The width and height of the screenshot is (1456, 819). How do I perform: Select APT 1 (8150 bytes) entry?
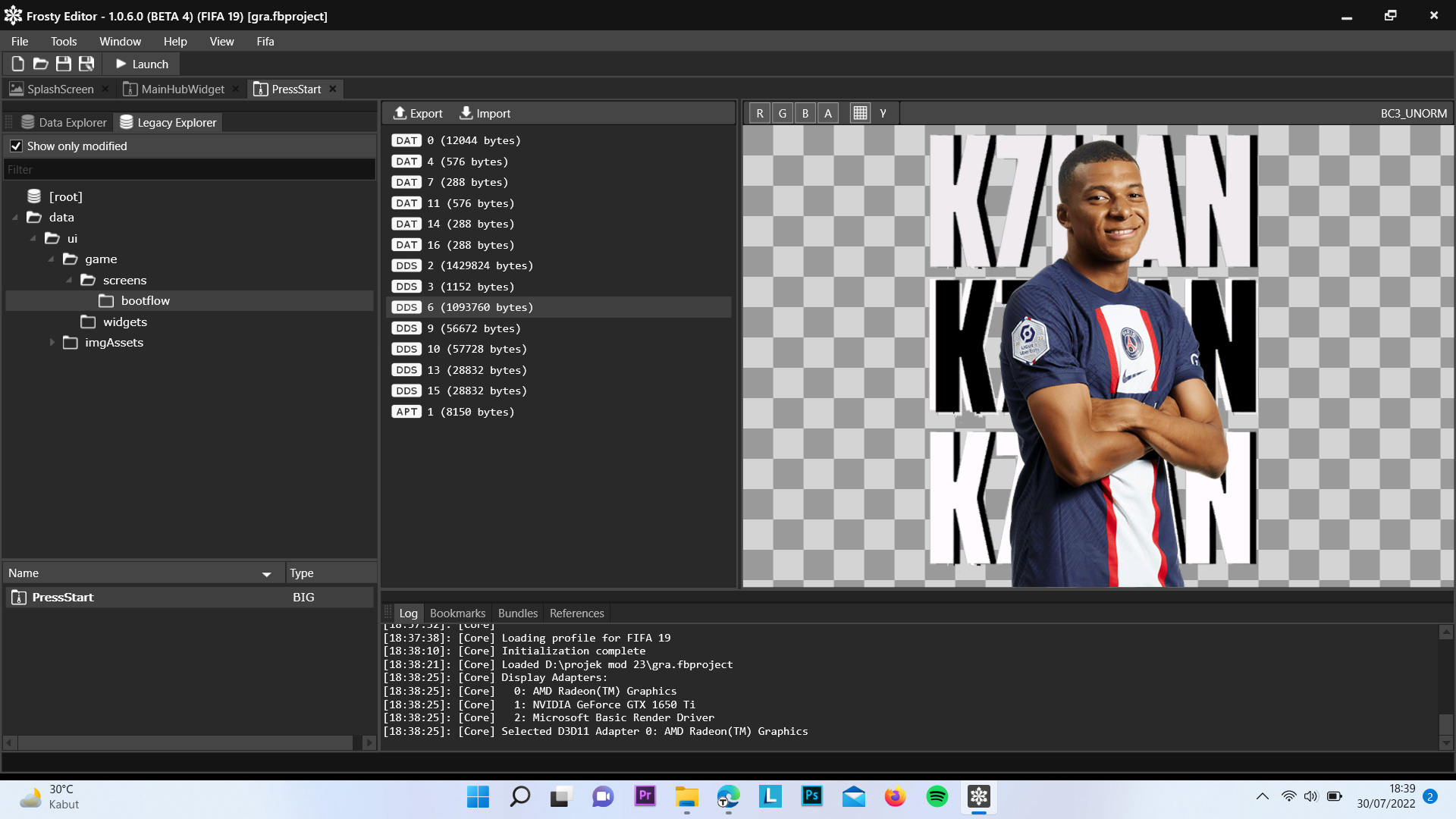tap(560, 412)
